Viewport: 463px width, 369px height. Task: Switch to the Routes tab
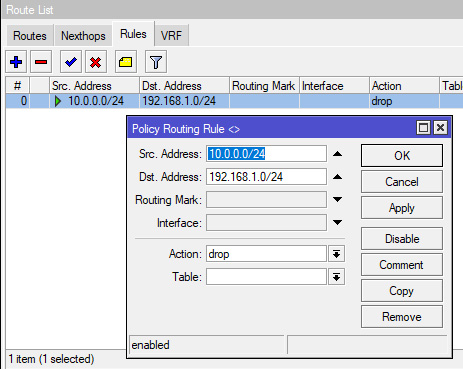click(x=30, y=35)
